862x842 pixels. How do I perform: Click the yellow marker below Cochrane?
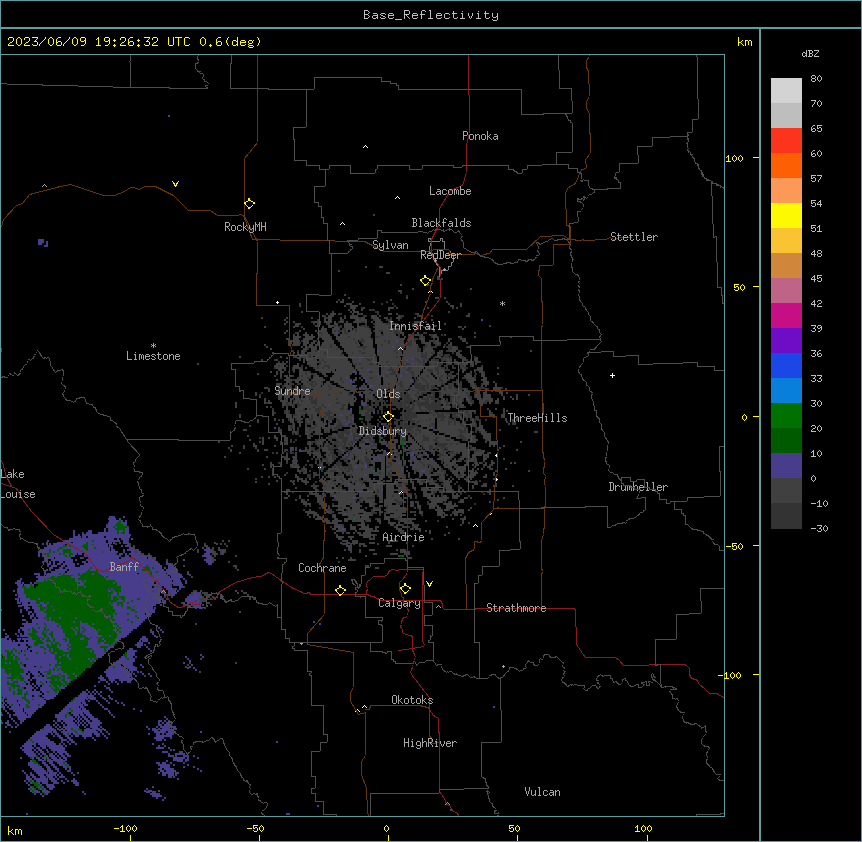pos(340,590)
